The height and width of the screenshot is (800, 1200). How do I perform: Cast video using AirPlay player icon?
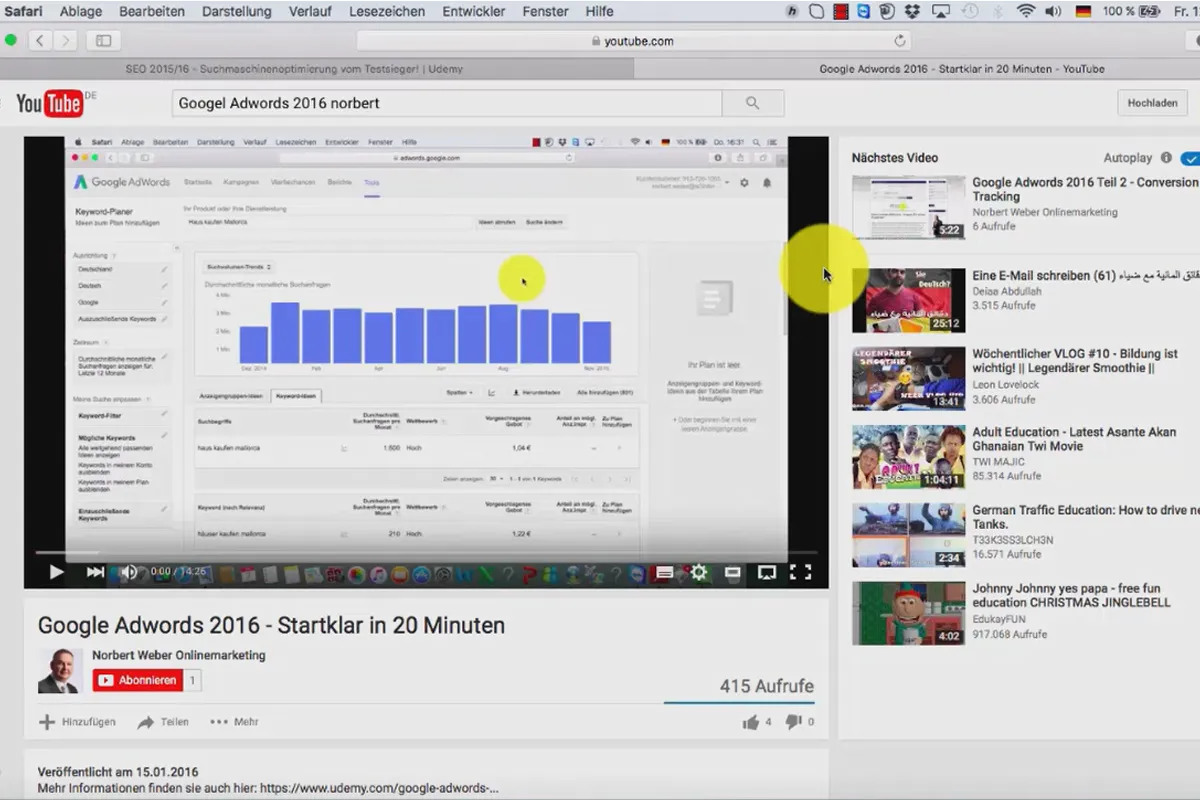tap(767, 572)
